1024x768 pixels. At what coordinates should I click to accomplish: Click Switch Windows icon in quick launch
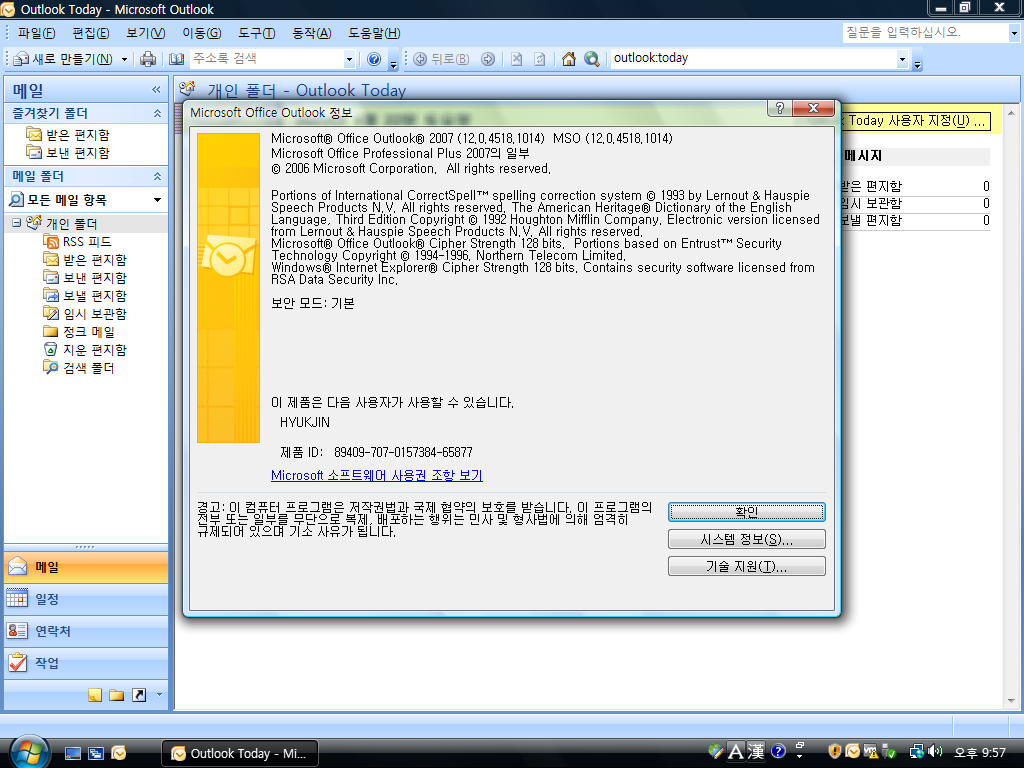click(x=96, y=753)
